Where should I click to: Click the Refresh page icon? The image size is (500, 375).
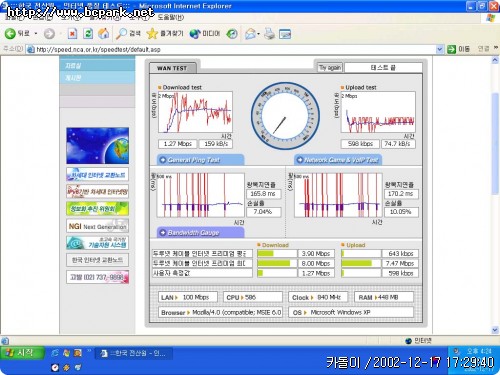coord(88,33)
